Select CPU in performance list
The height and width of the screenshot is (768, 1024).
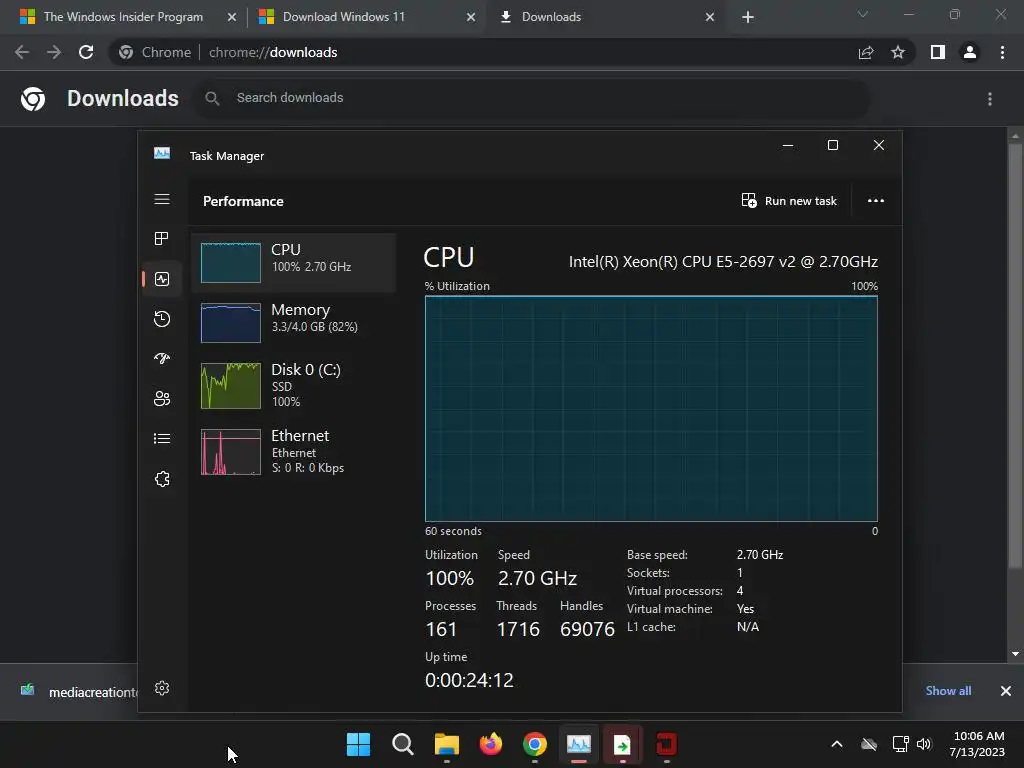pos(294,263)
